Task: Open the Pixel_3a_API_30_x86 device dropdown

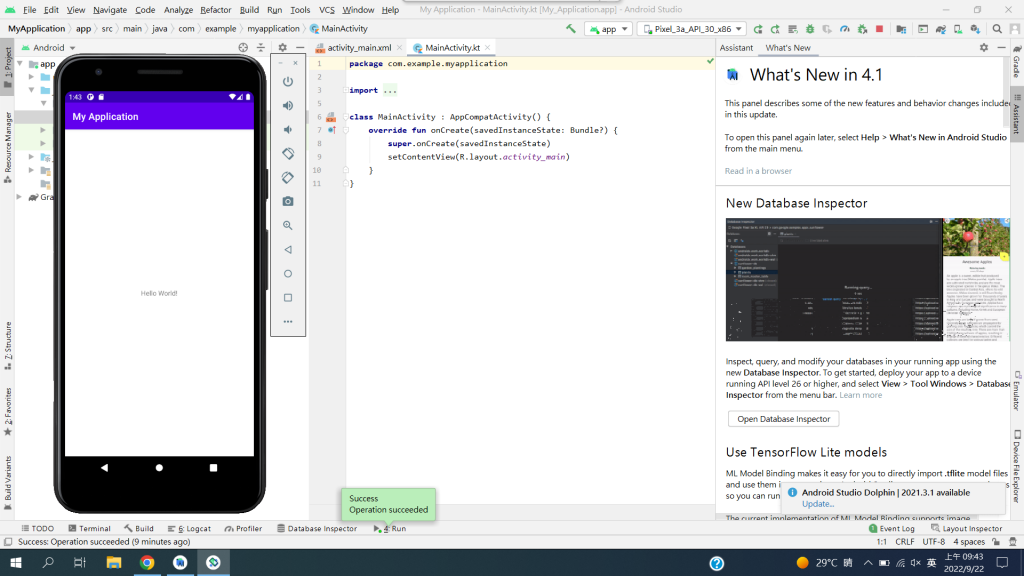Action: (692, 29)
